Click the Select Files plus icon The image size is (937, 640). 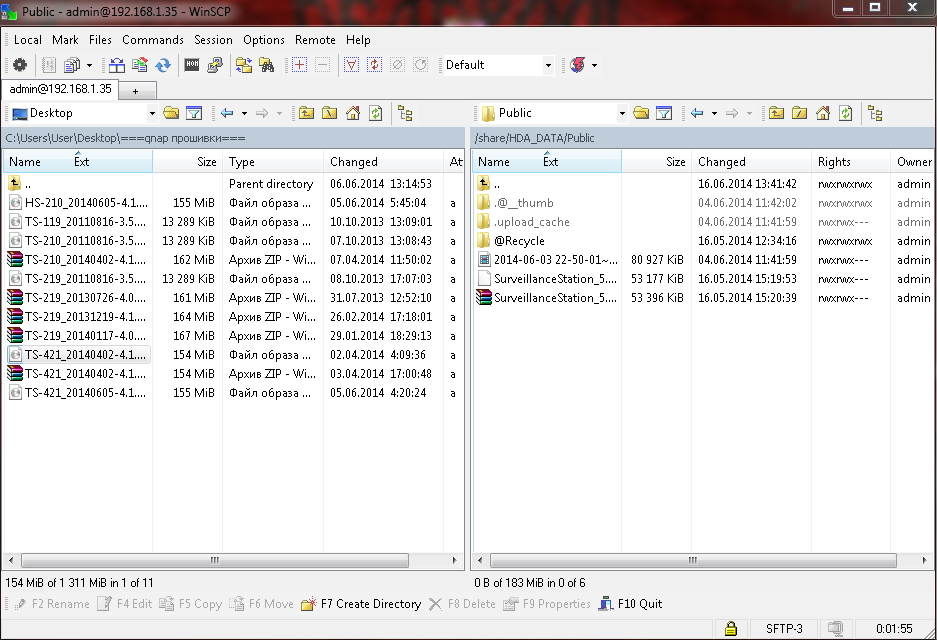pyautogui.click(x=299, y=65)
